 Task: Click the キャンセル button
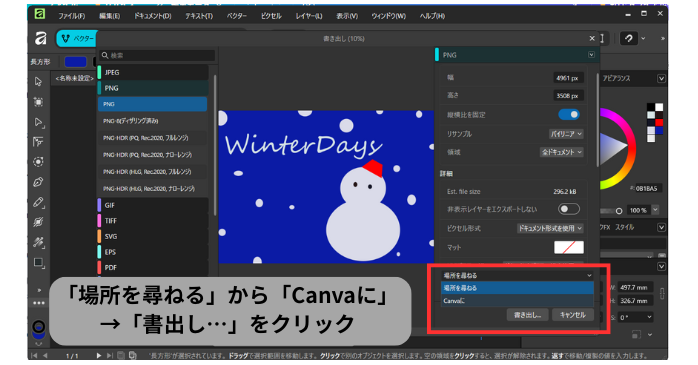pos(572,315)
